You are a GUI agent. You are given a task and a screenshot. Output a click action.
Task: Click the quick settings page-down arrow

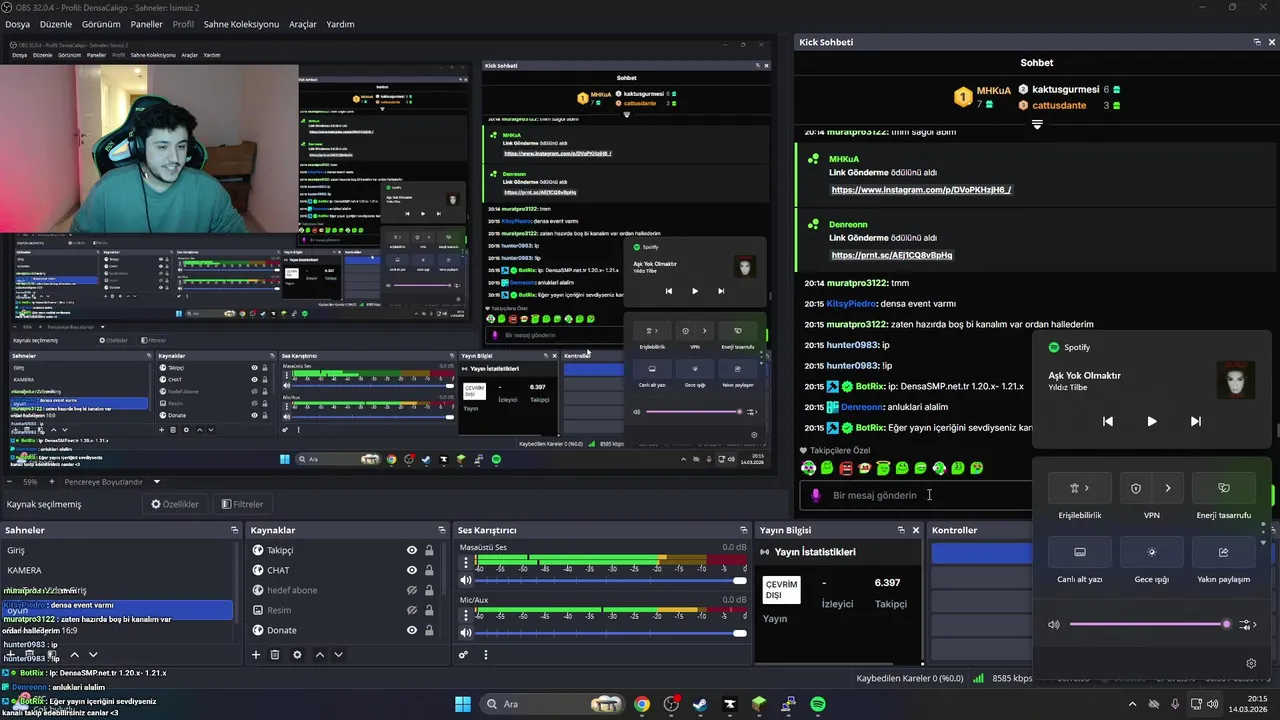pos(1263,542)
